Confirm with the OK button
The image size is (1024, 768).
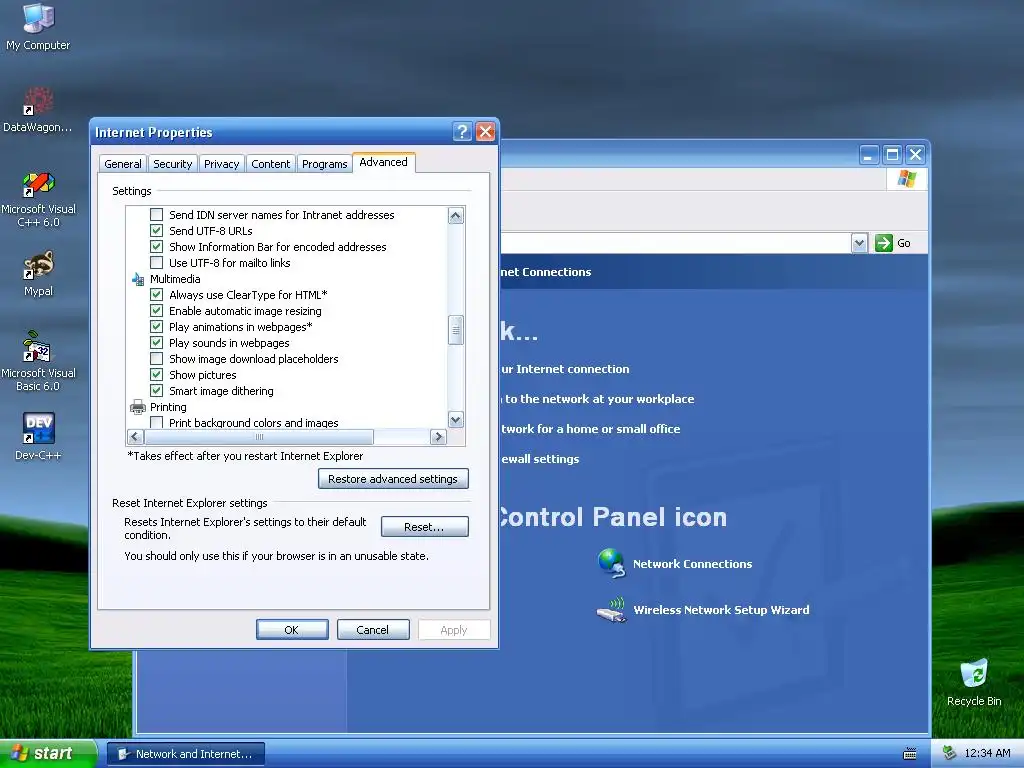pyautogui.click(x=292, y=630)
